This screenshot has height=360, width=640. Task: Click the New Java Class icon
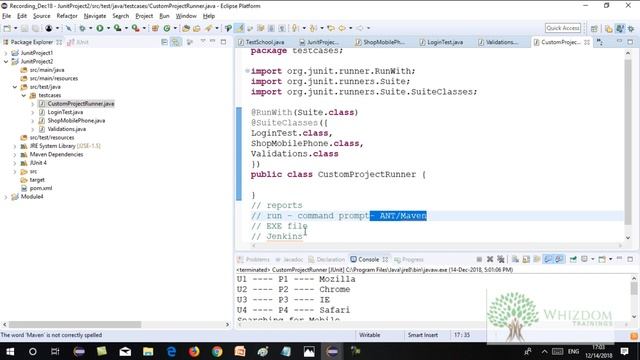click(167, 28)
